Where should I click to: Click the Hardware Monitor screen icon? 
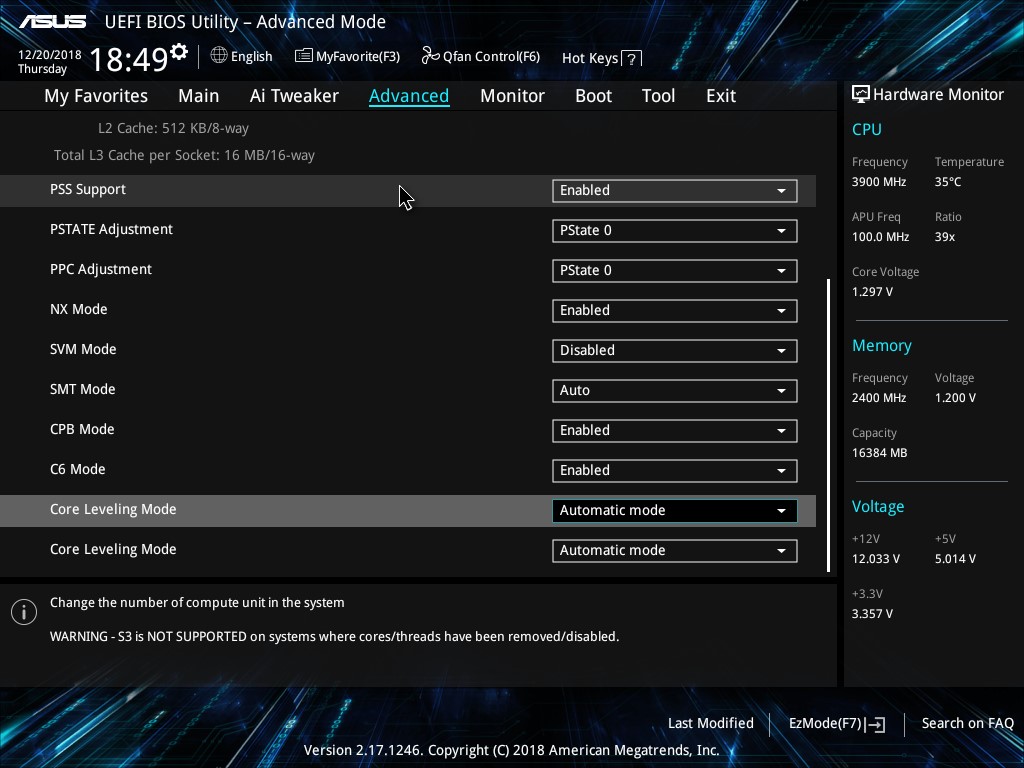click(x=861, y=95)
